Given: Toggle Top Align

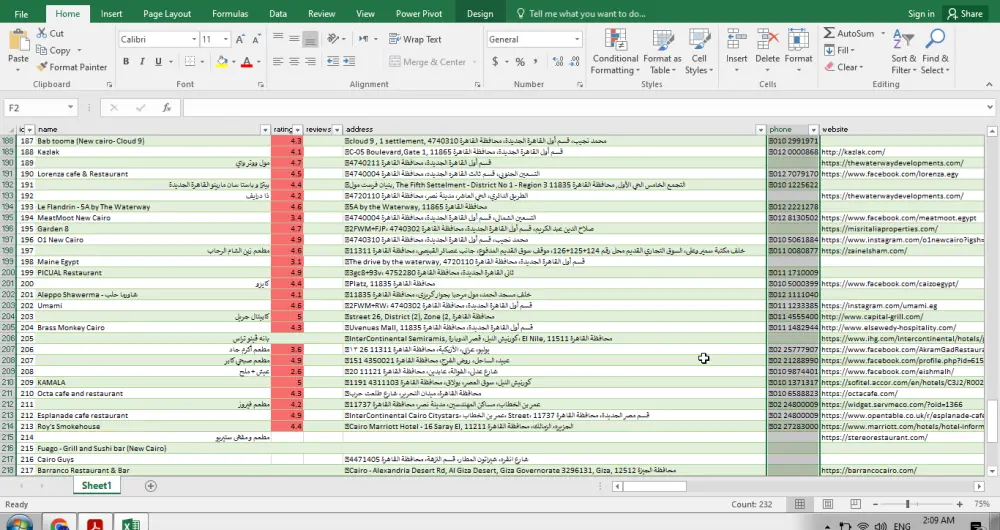Looking at the screenshot, I should click(x=278, y=39).
